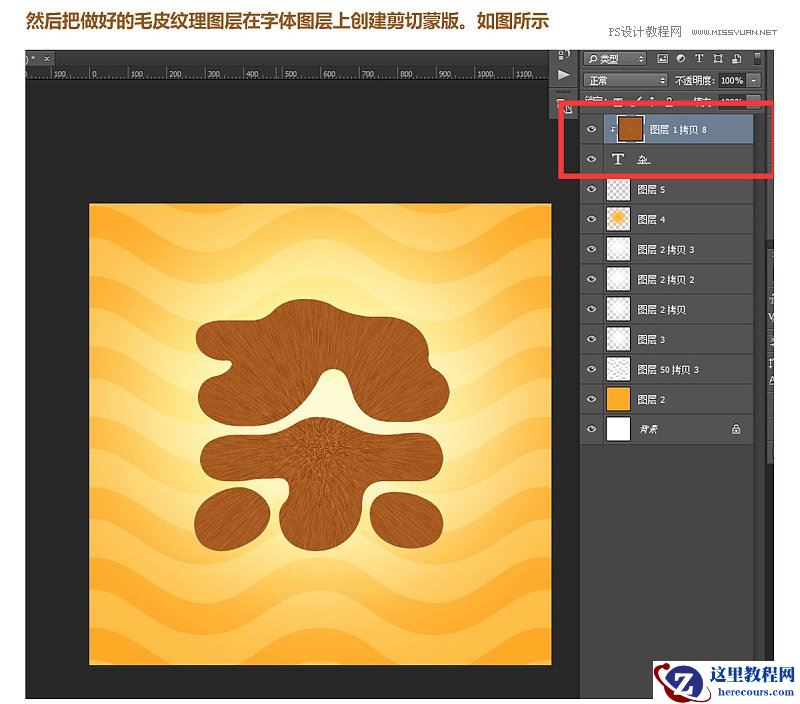Click the shape layer filter icon

pyautogui.click(x=716, y=59)
